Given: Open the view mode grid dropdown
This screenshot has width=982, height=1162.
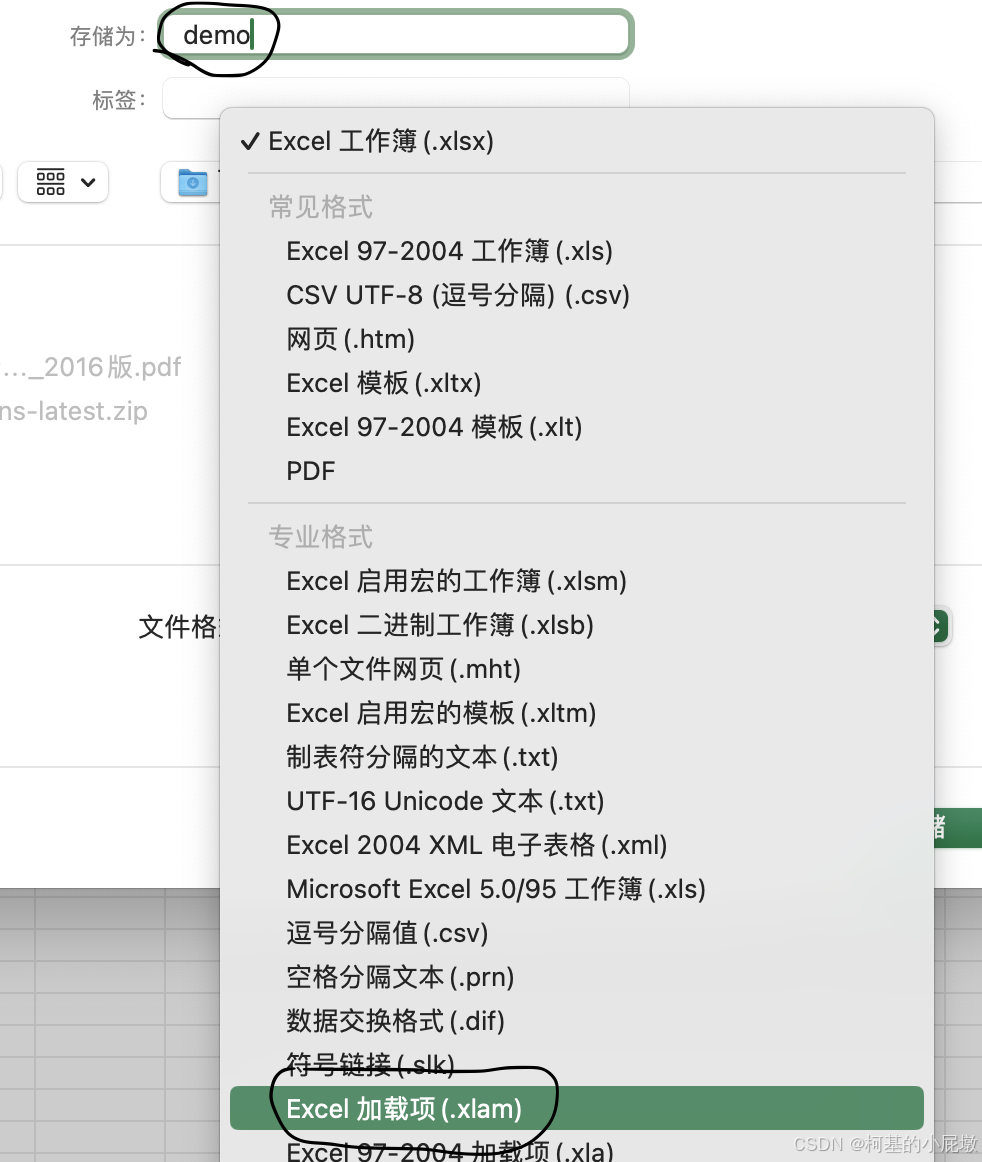Looking at the screenshot, I should pos(63,182).
